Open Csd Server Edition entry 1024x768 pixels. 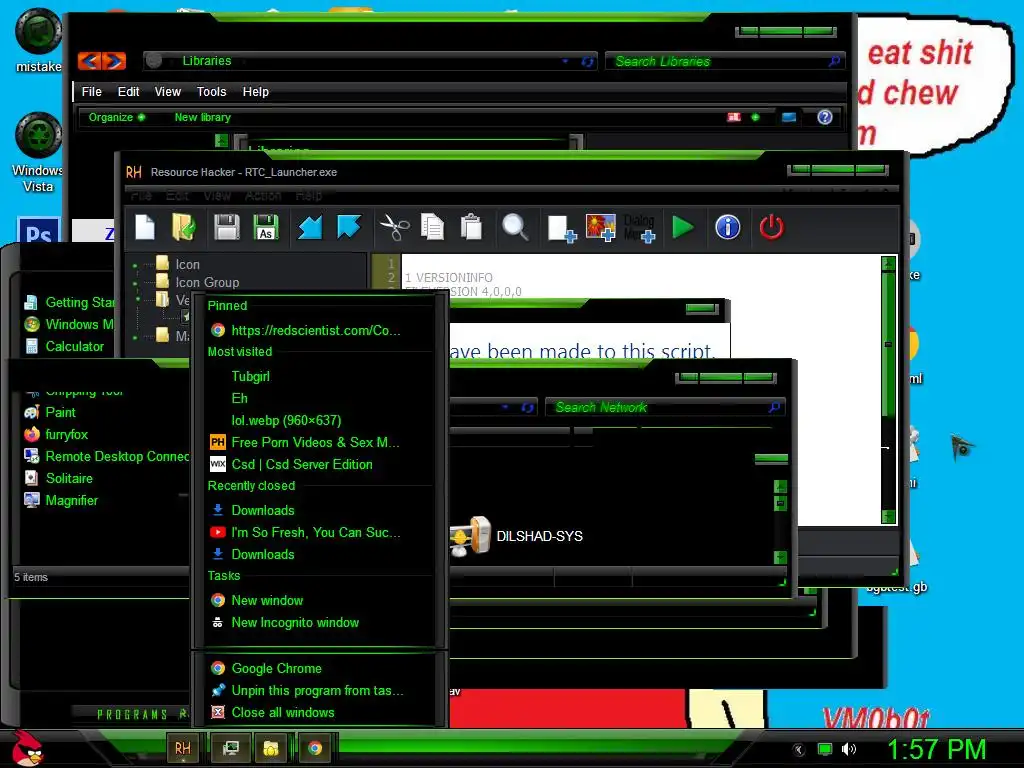tap(320, 464)
